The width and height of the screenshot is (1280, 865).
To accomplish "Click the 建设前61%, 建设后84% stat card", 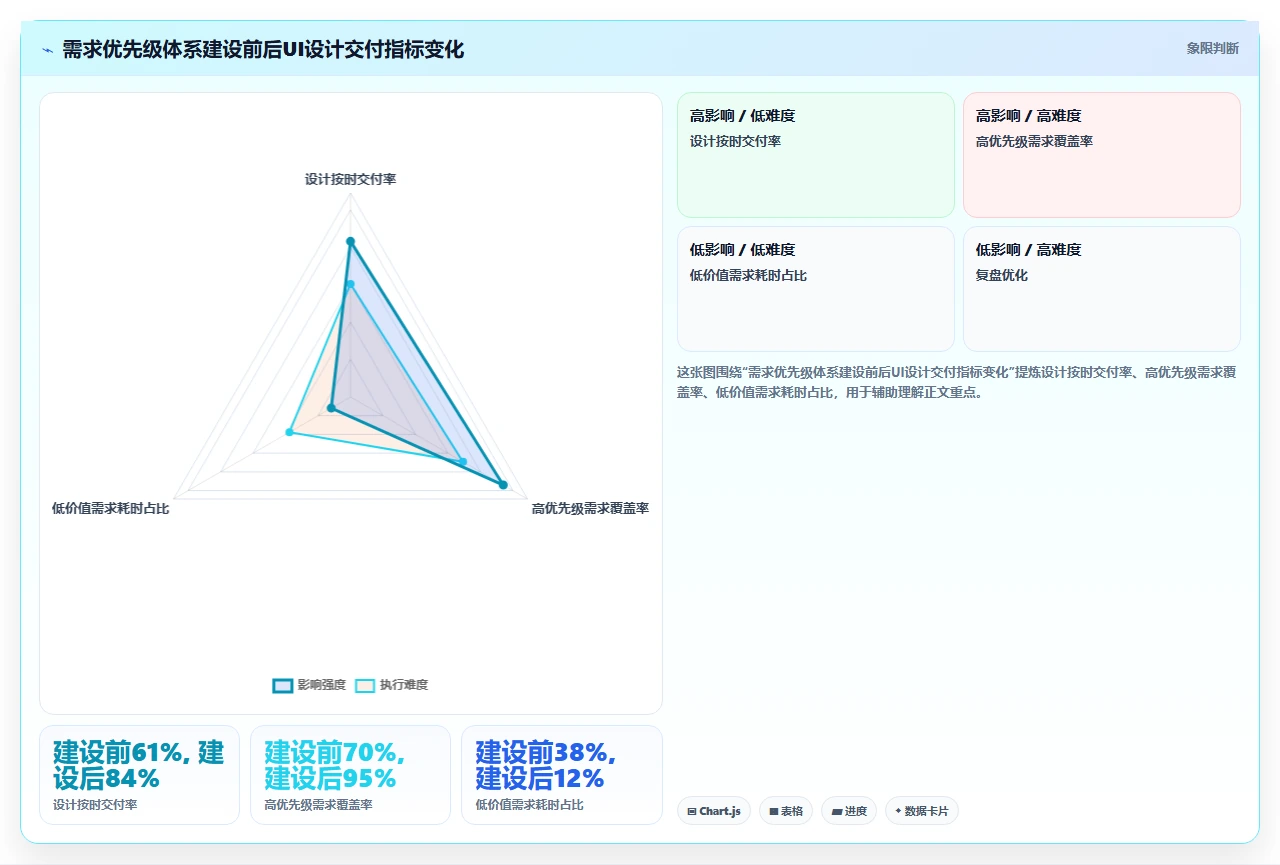I will click(139, 775).
